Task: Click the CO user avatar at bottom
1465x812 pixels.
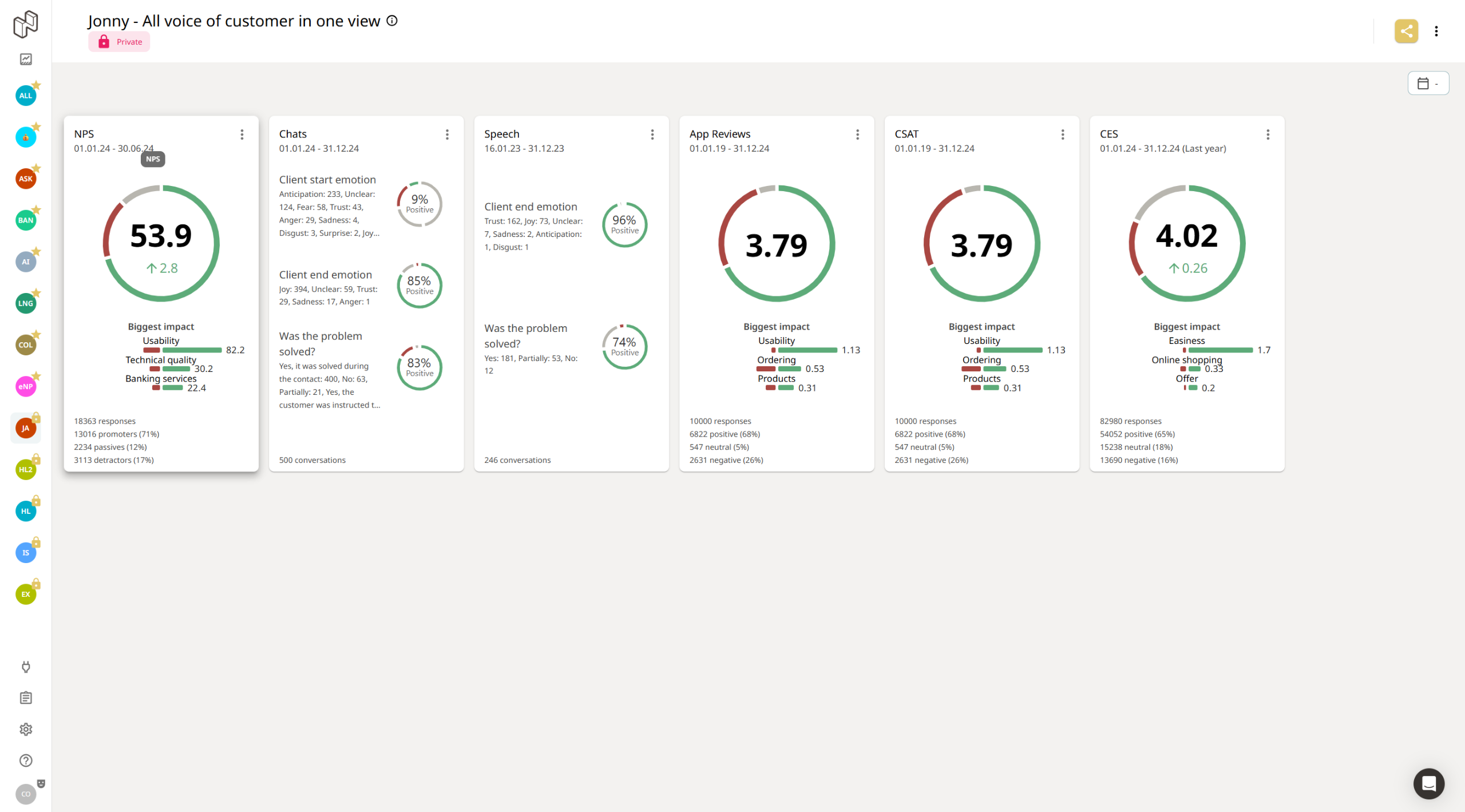Action: 26,794
